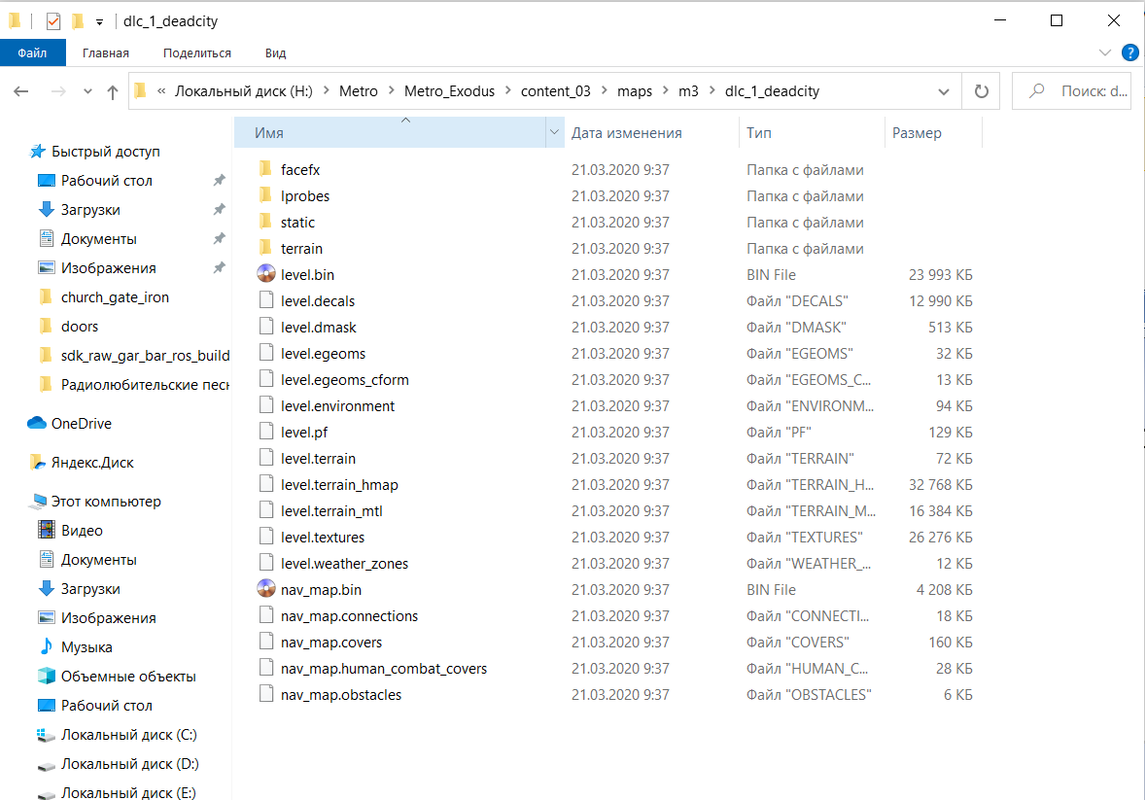Select level.environment file name
This screenshot has width=1145, height=800.
[x=337, y=406]
